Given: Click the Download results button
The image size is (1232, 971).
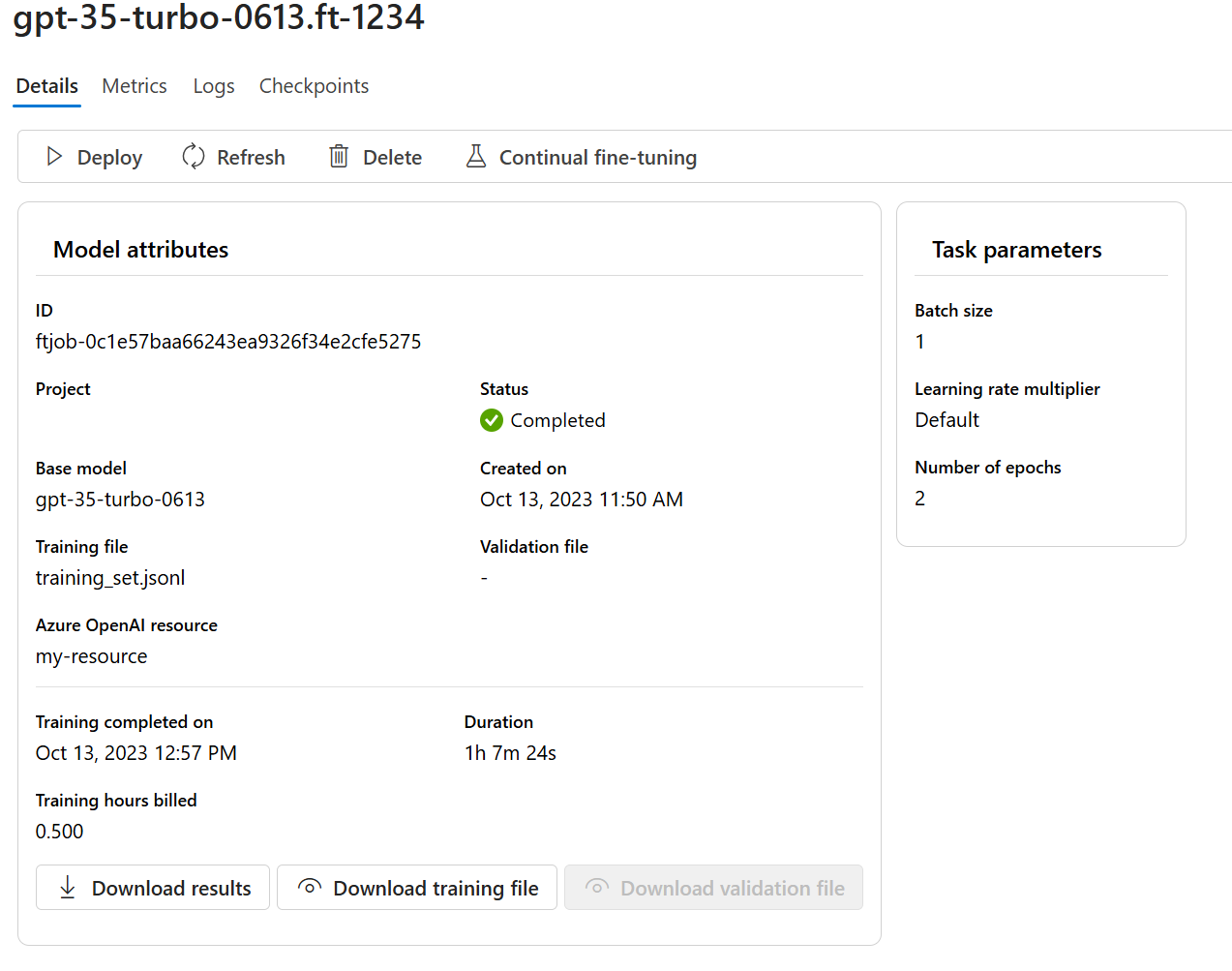Looking at the screenshot, I should tap(153, 888).
